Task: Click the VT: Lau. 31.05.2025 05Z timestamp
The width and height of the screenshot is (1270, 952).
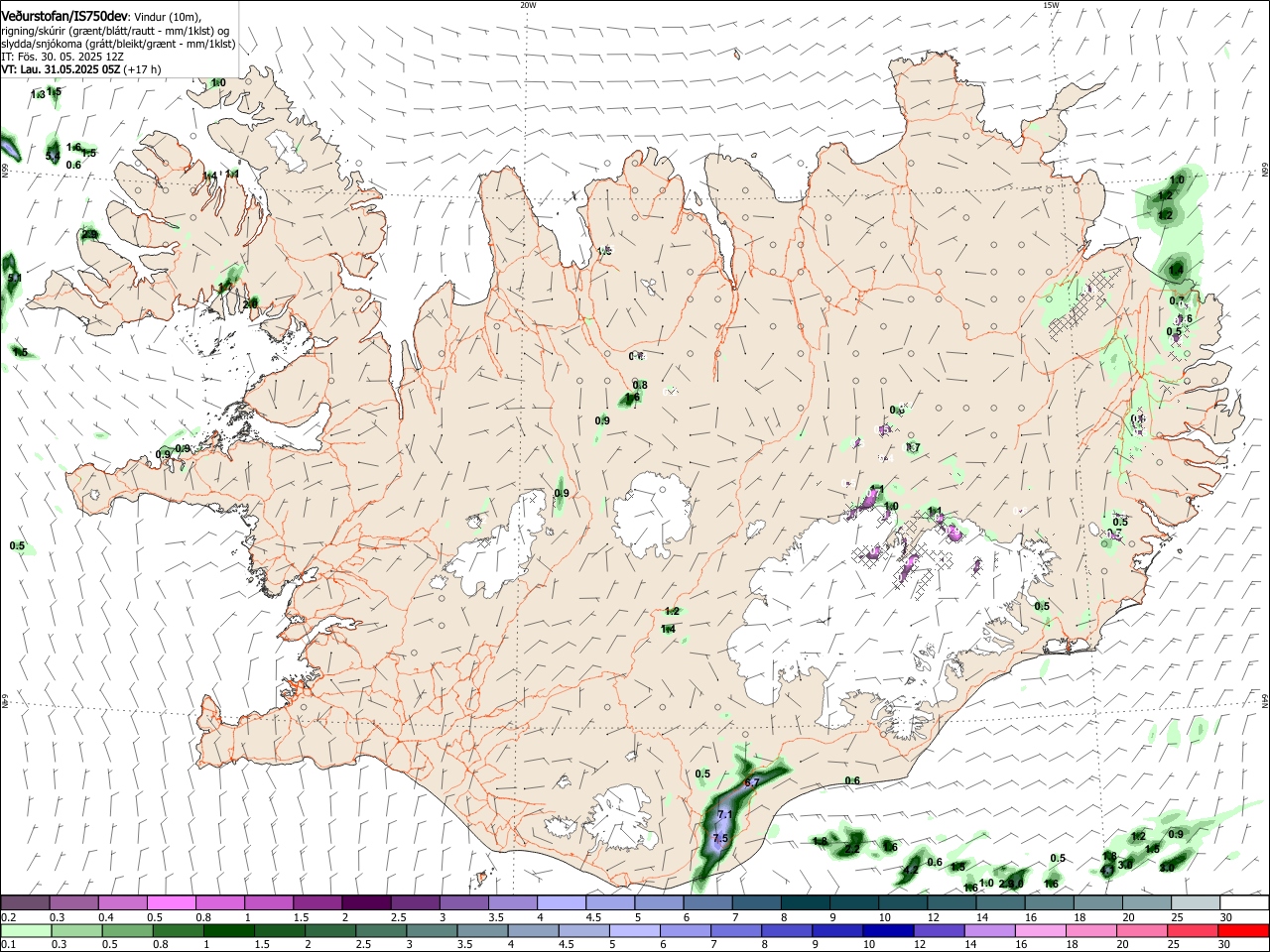Action: point(60,69)
